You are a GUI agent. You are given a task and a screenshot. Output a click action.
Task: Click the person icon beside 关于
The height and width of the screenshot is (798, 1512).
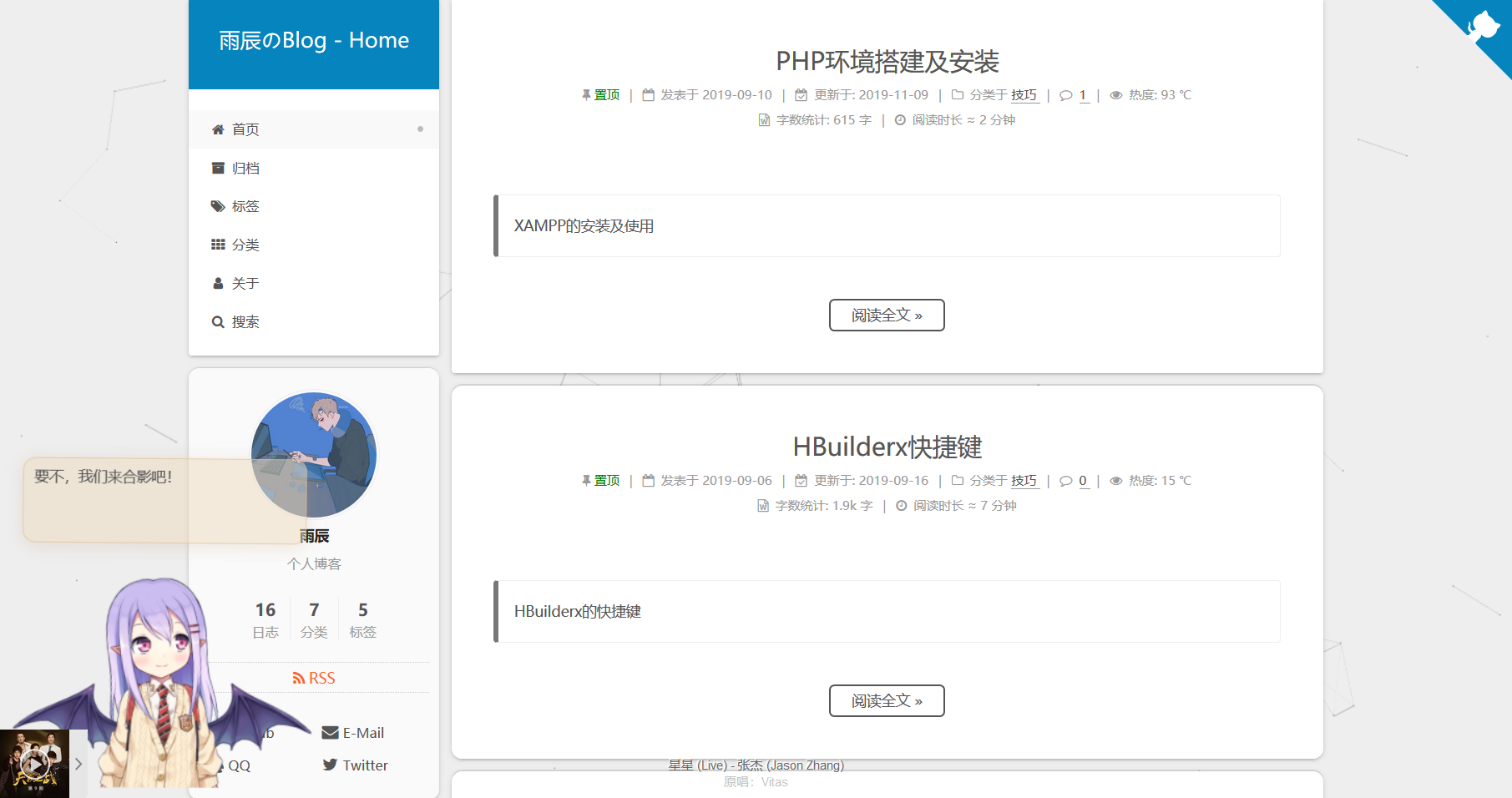[x=218, y=283]
